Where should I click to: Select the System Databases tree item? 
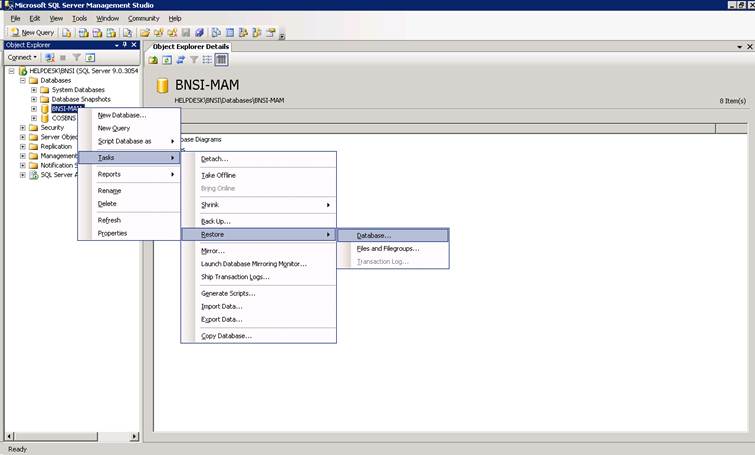[x=78, y=90]
